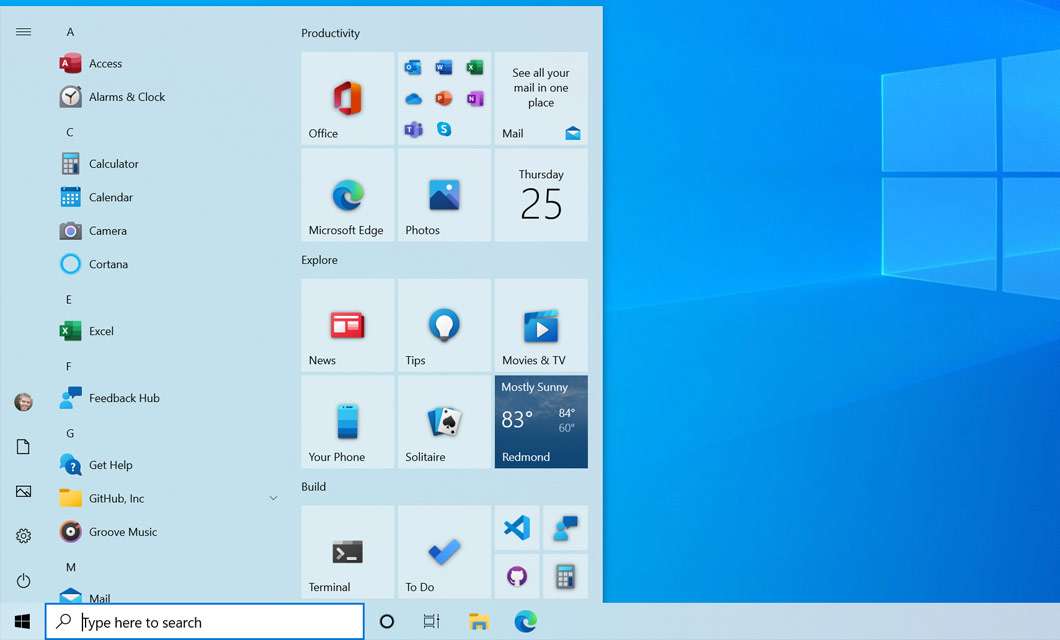Start Movies & TV from Explore

click(x=540, y=325)
